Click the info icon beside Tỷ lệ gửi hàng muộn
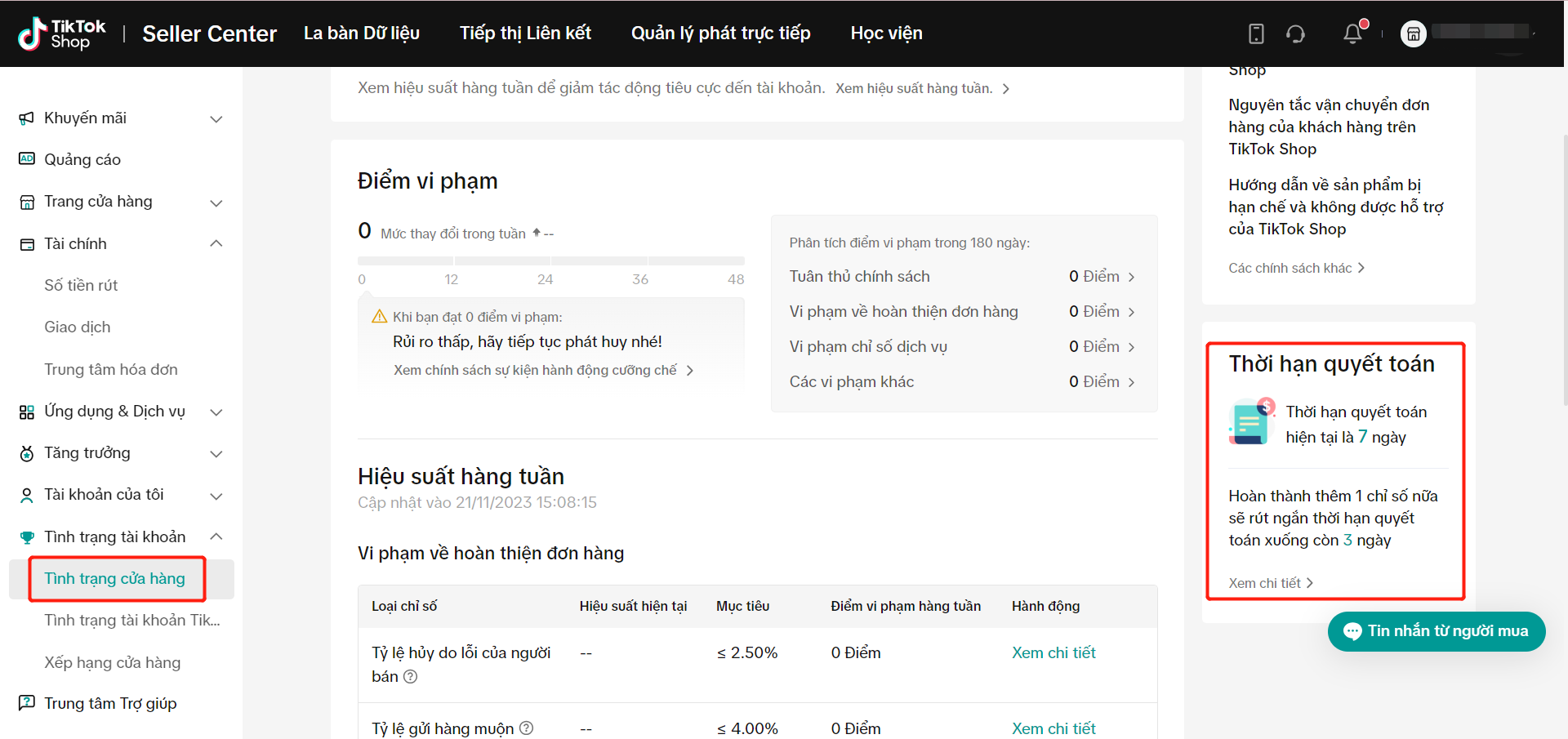Viewport: 1568px width, 739px height. pos(527,728)
